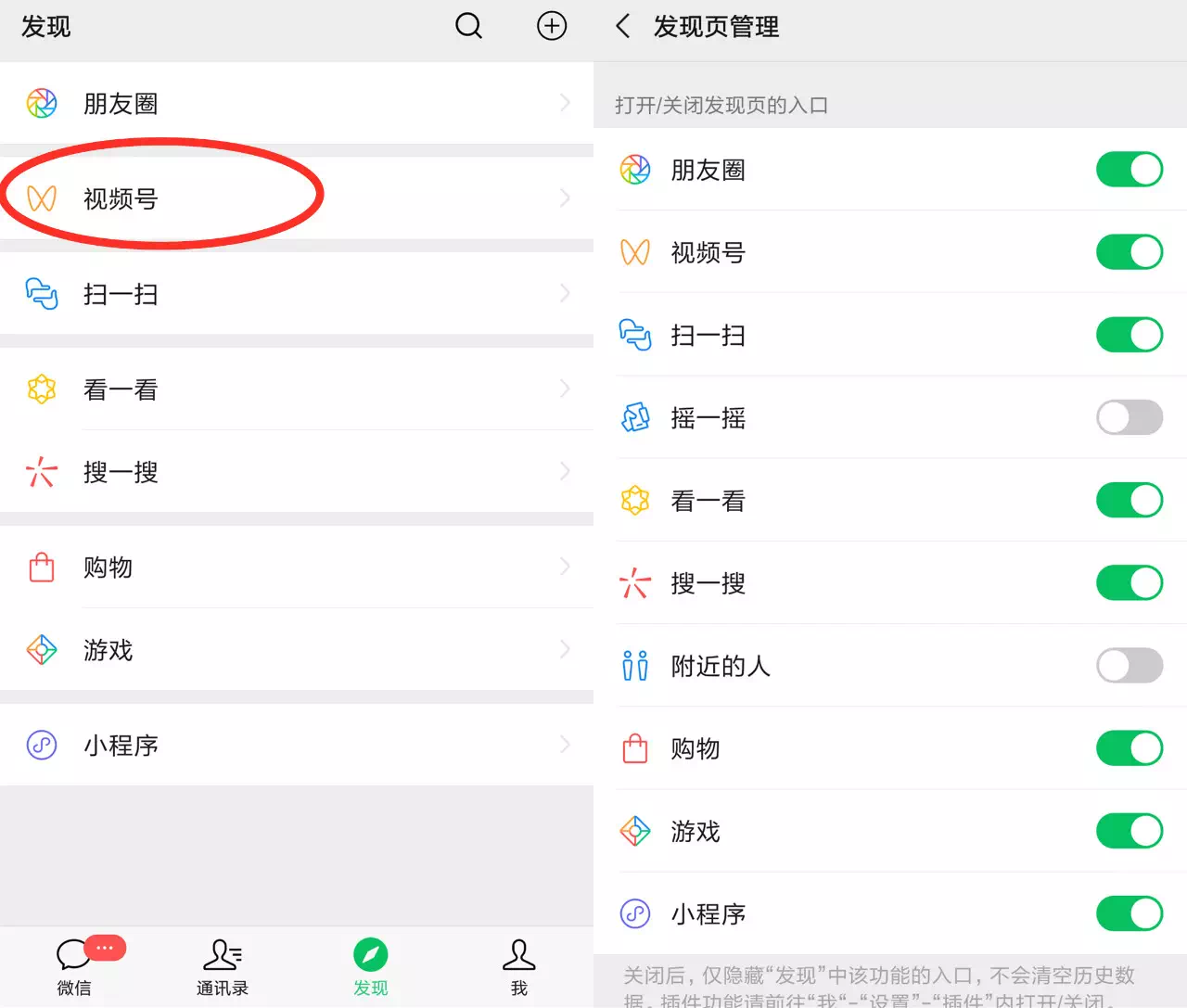The width and height of the screenshot is (1187, 1008).
Task: Click 小程序 icon in management list
Action: coord(635,913)
